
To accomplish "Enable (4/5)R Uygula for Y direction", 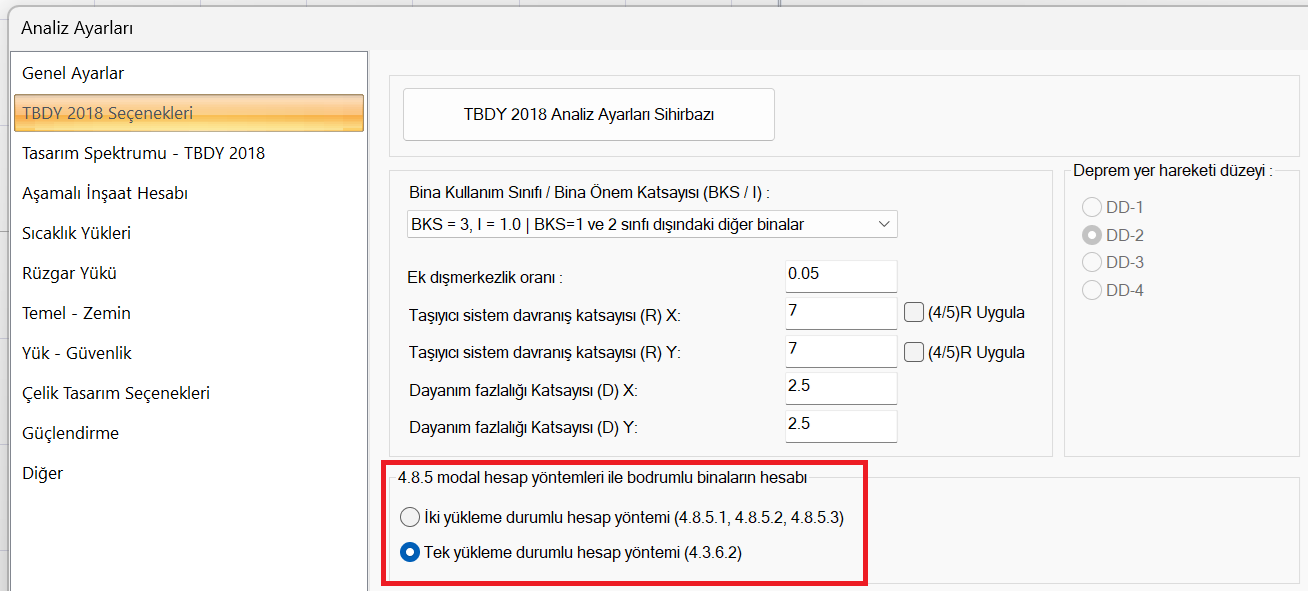I will click(913, 352).
